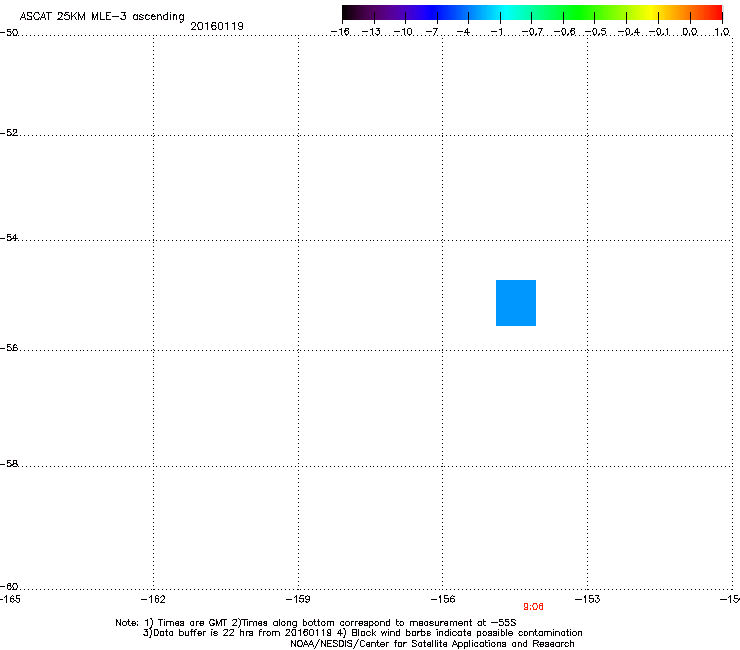
Task: Click the red 9:06 time label
Action: (533, 607)
